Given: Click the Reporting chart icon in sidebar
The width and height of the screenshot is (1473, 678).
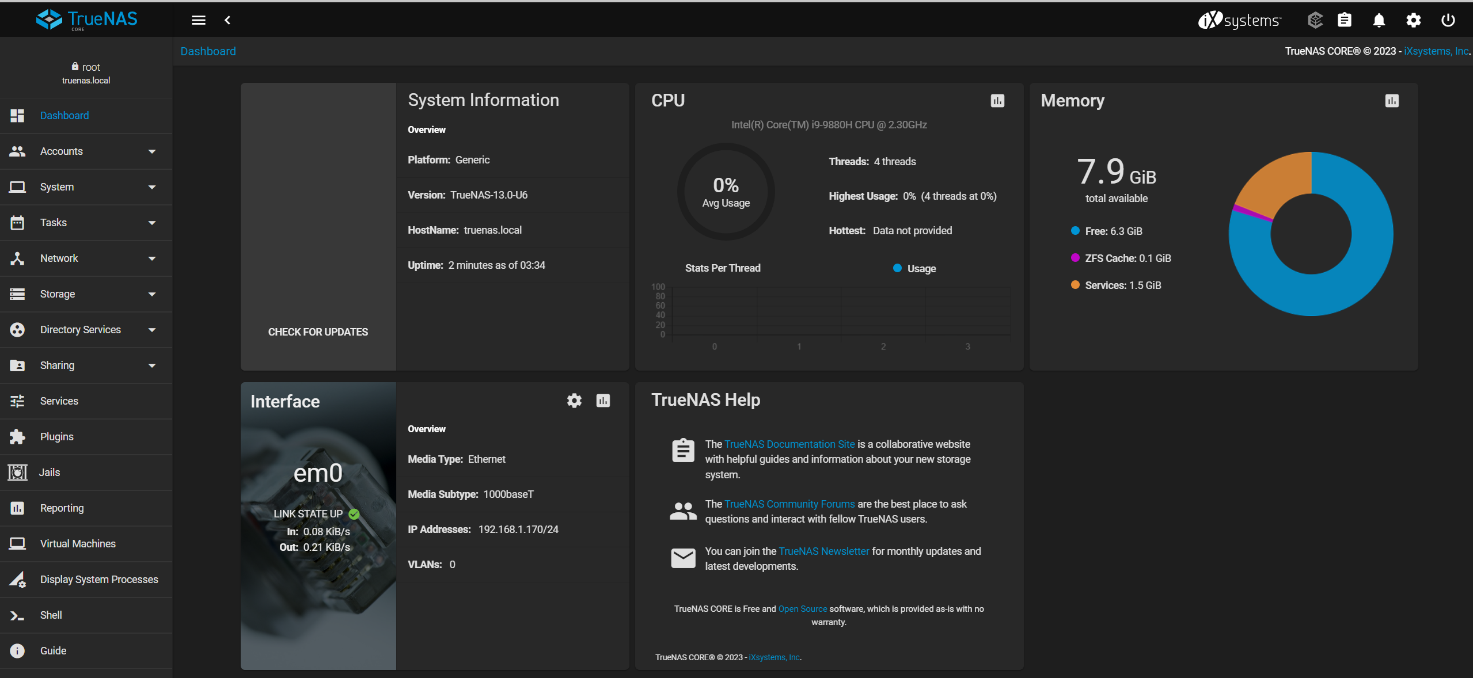Looking at the screenshot, I should [17, 508].
